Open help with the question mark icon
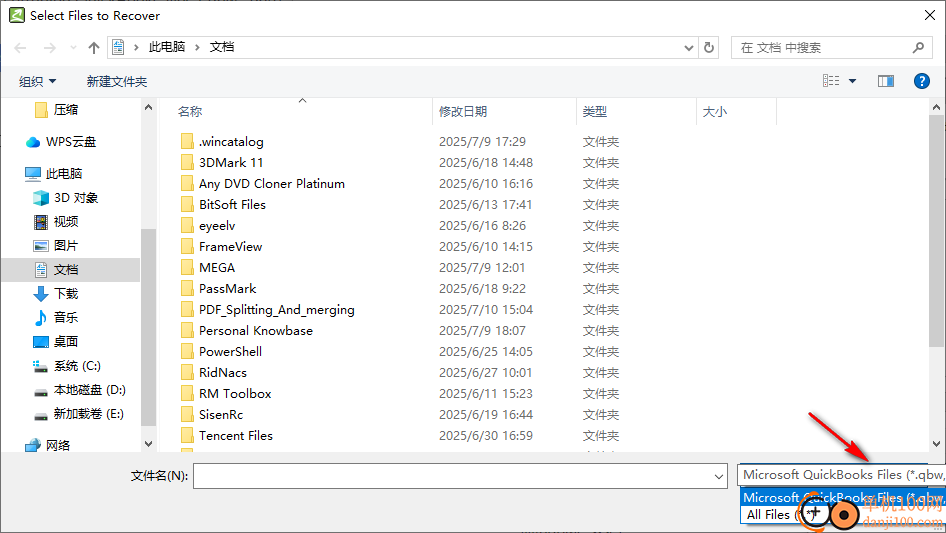 pos(921,81)
